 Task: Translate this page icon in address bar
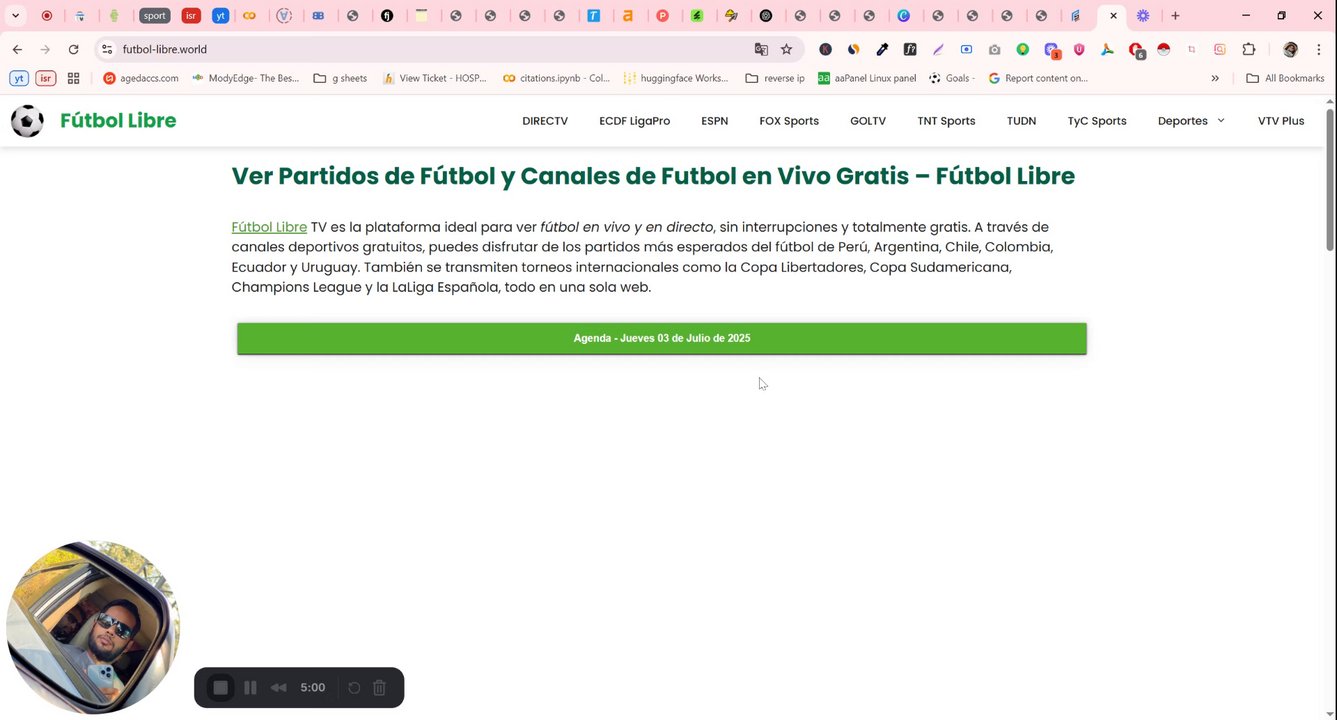click(761, 49)
